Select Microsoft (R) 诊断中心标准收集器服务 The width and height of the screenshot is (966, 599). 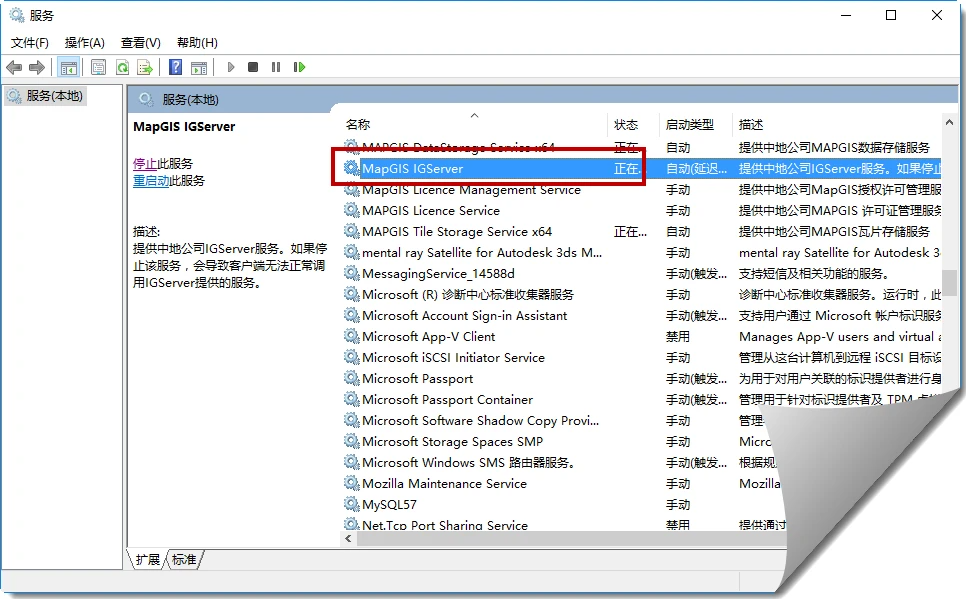click(x=468, y=294)
